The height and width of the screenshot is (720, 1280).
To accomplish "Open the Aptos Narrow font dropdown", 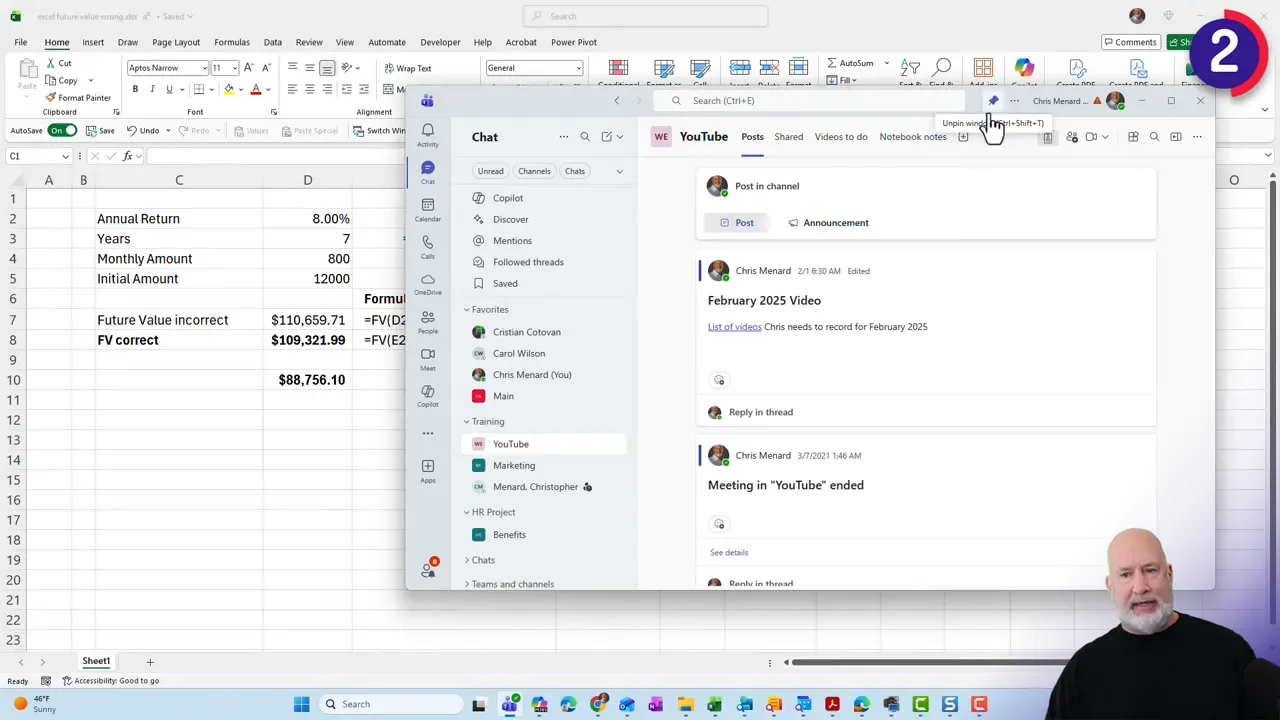I will tap(205, 67).
